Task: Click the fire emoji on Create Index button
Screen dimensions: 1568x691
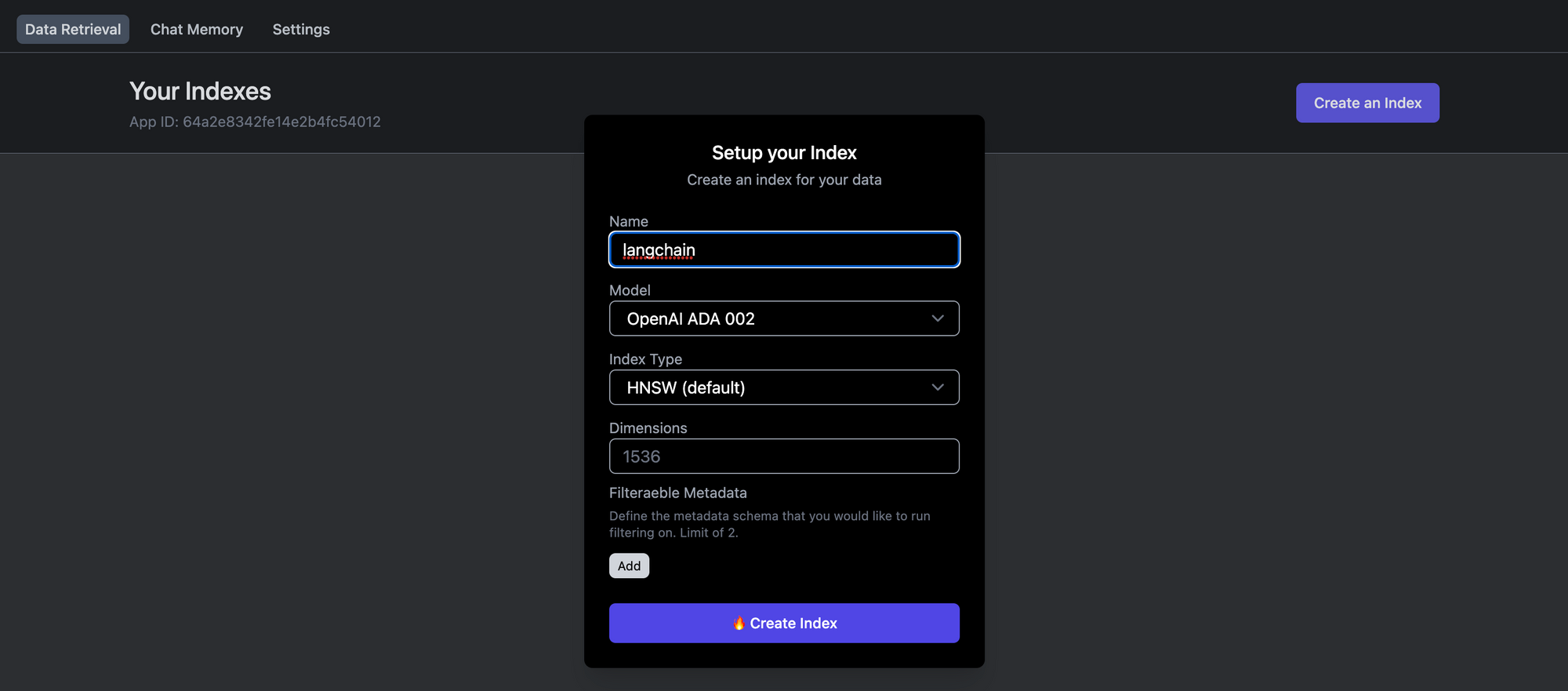Action: tap(738, 623)
